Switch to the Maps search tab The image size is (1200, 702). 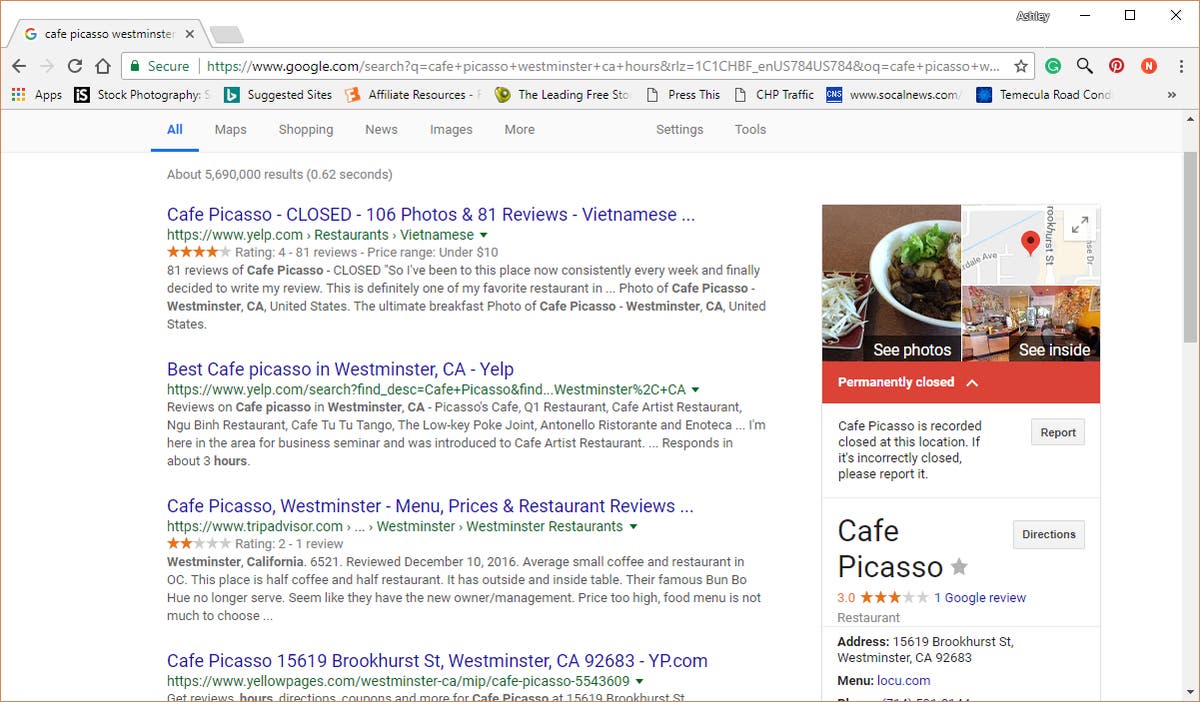tap(230, 129)
